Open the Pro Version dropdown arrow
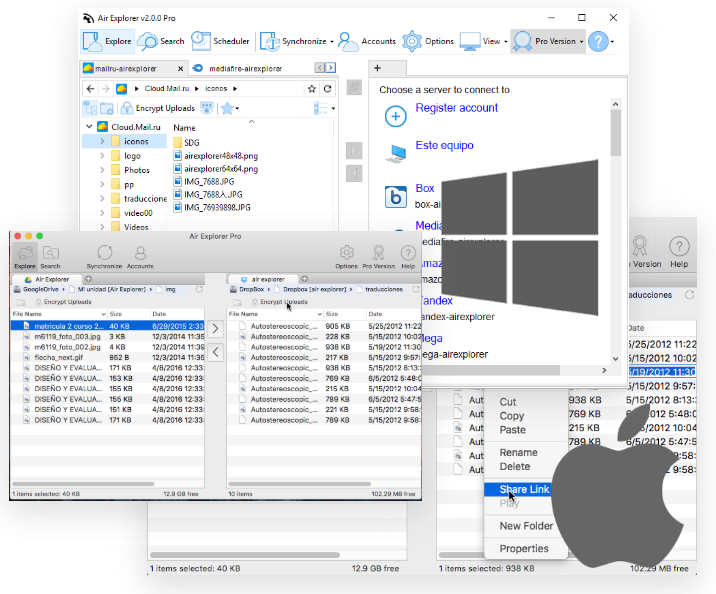 coord(581,42)
